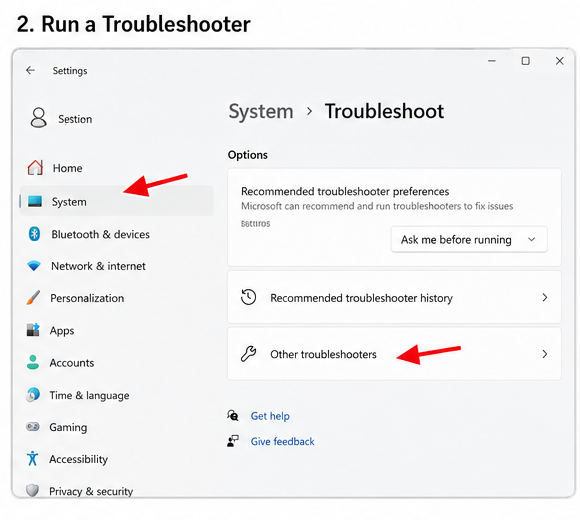Click the Troubleshoot page title
580x520 pixels.
click(x=384, y=111)
